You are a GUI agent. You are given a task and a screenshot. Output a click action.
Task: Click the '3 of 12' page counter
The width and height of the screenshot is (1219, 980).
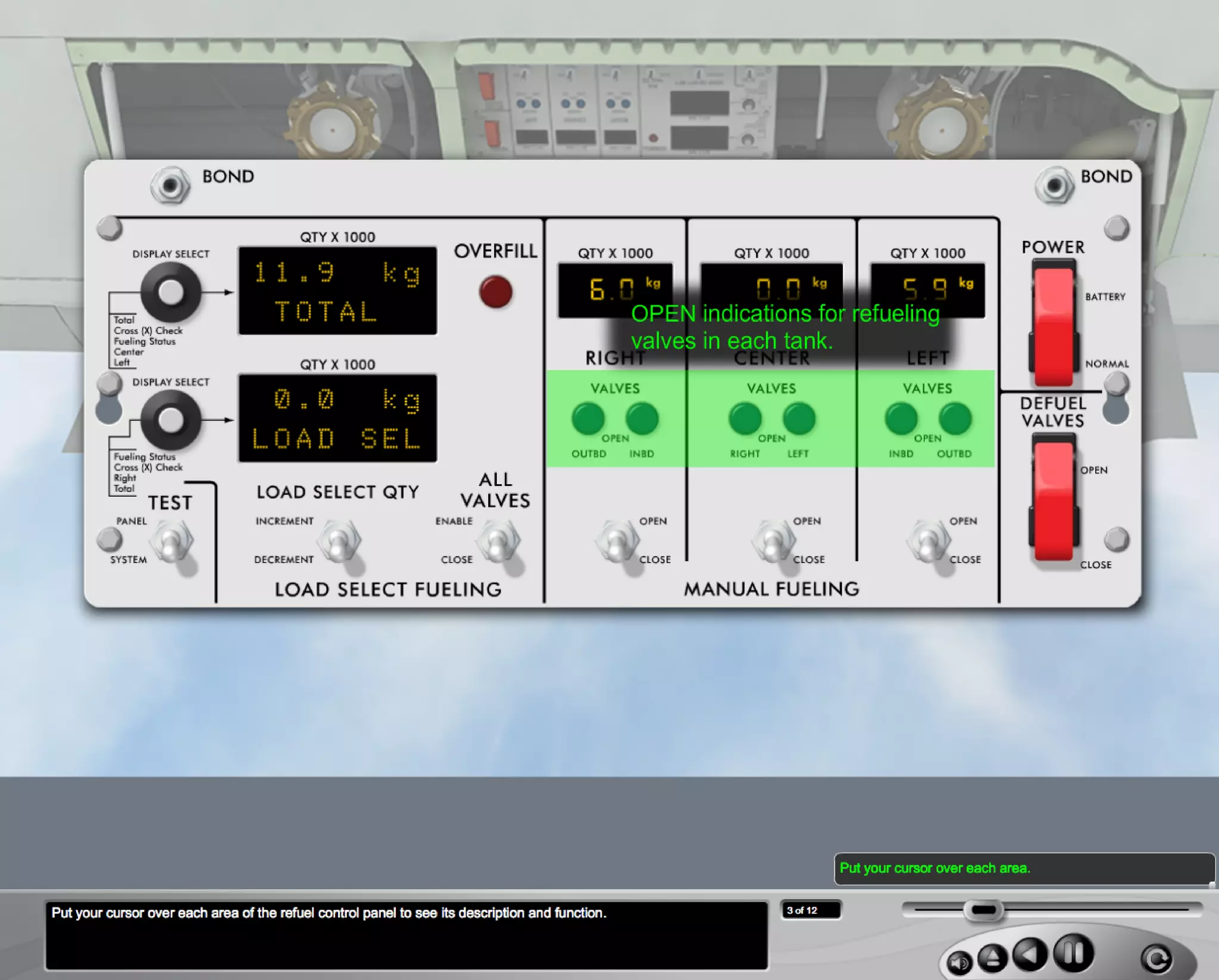point(811,910)
